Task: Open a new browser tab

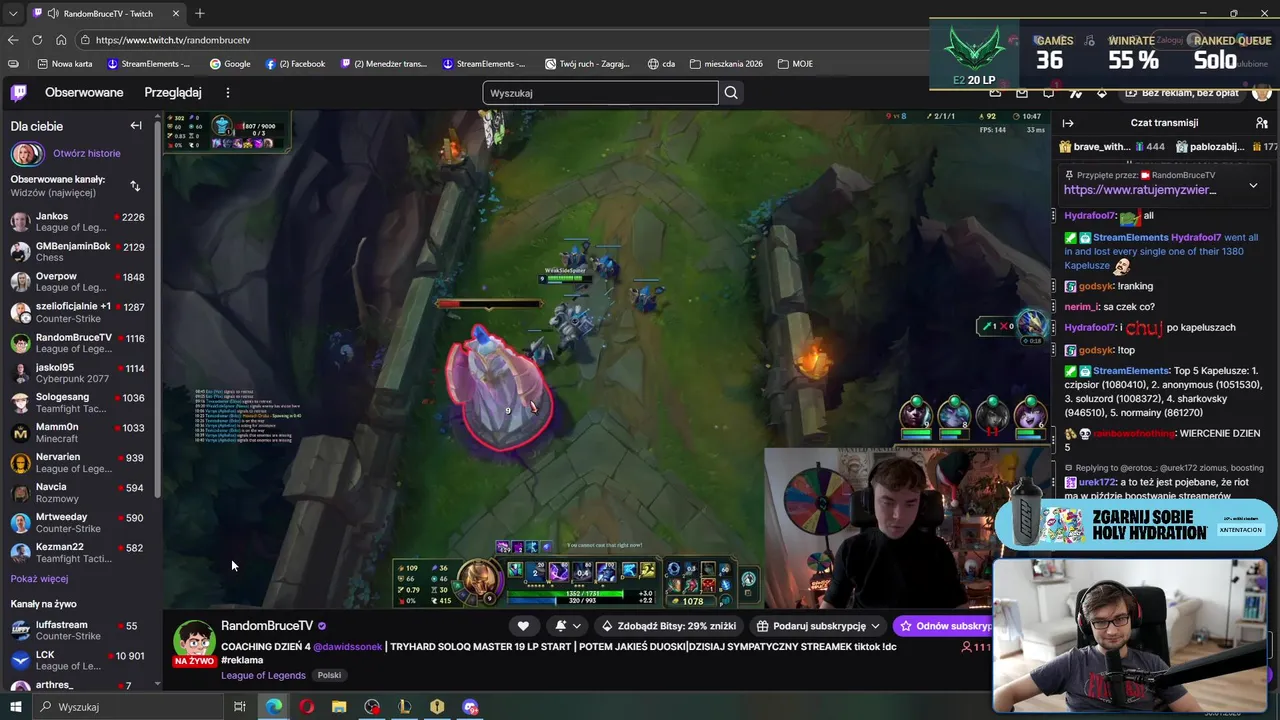Action: pos(200,13)
